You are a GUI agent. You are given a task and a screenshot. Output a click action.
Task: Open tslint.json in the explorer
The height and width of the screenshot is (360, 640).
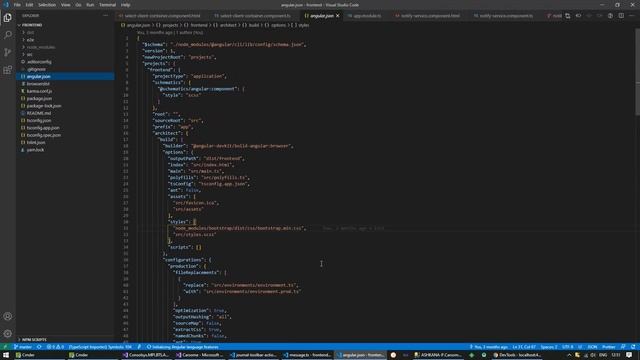coord(65,142)
